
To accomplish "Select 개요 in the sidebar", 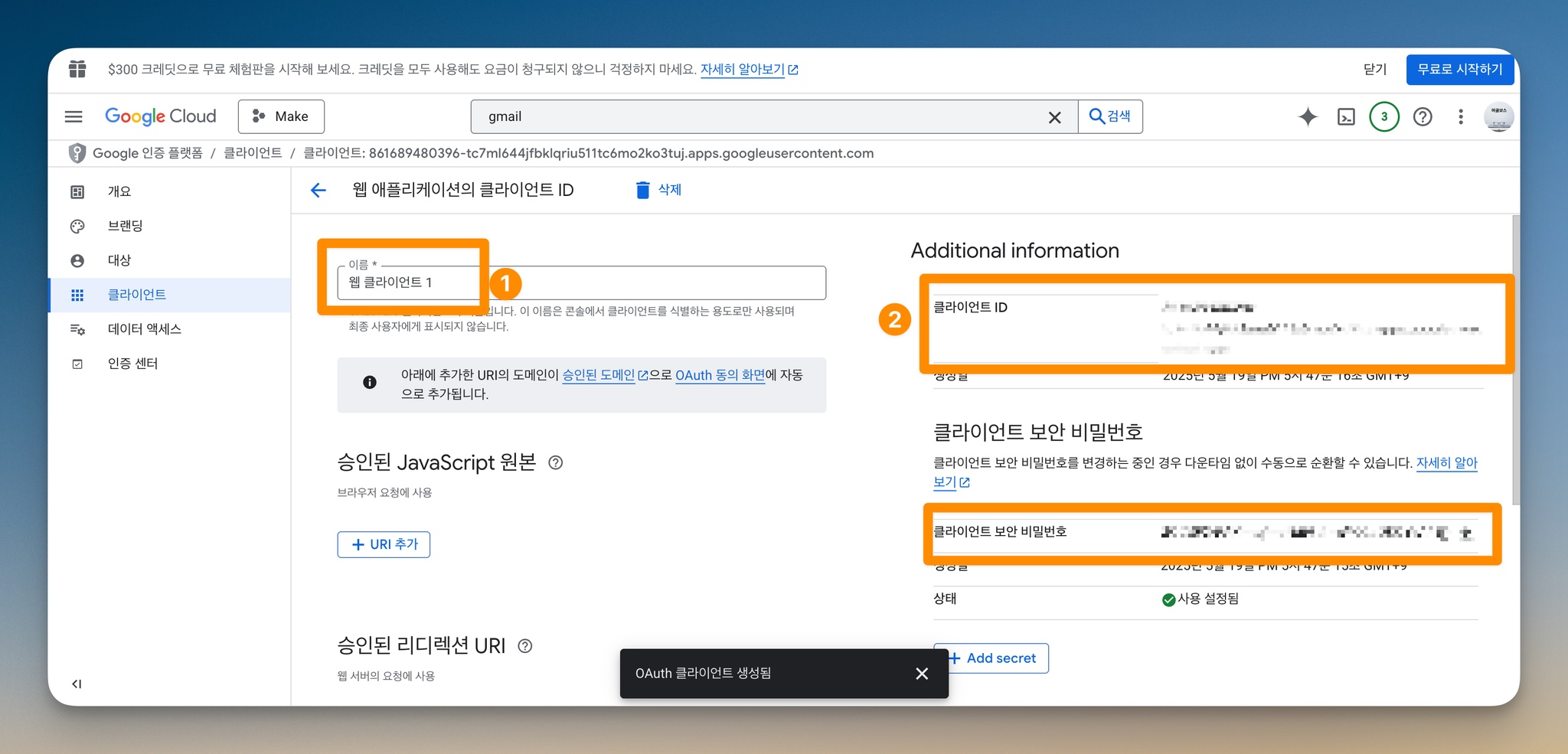I will click(169, 191).
